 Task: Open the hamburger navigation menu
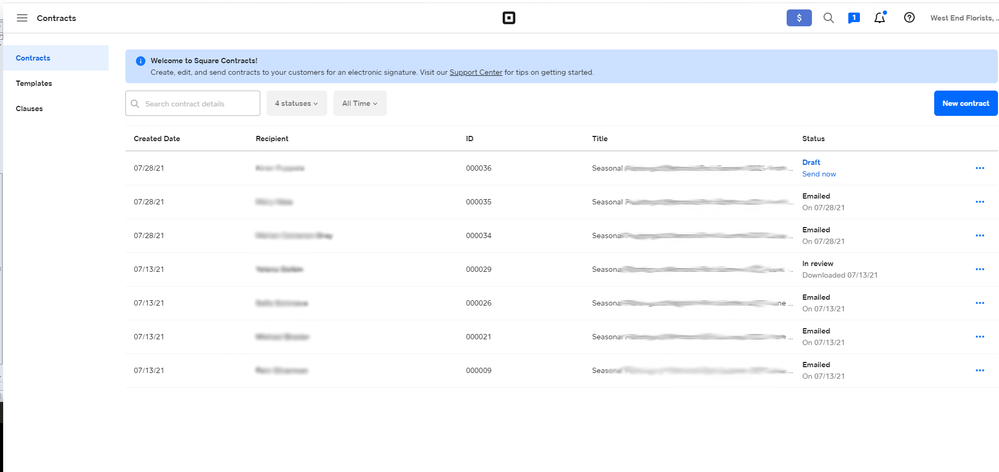pos(22,18)
